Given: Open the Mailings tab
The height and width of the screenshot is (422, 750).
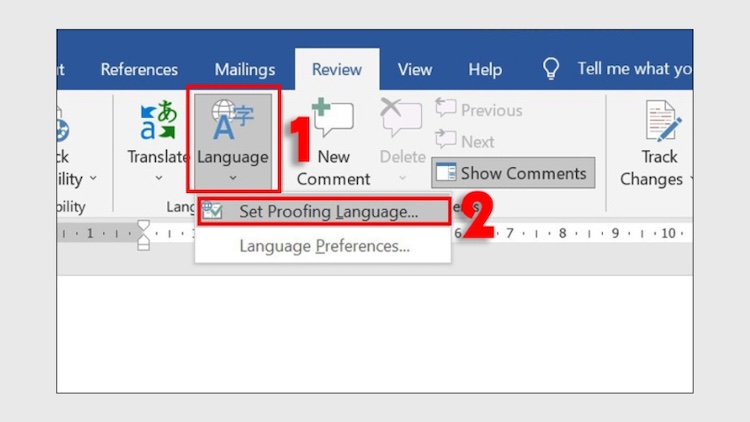Looking at the screenshot, I should coord(245,70).
